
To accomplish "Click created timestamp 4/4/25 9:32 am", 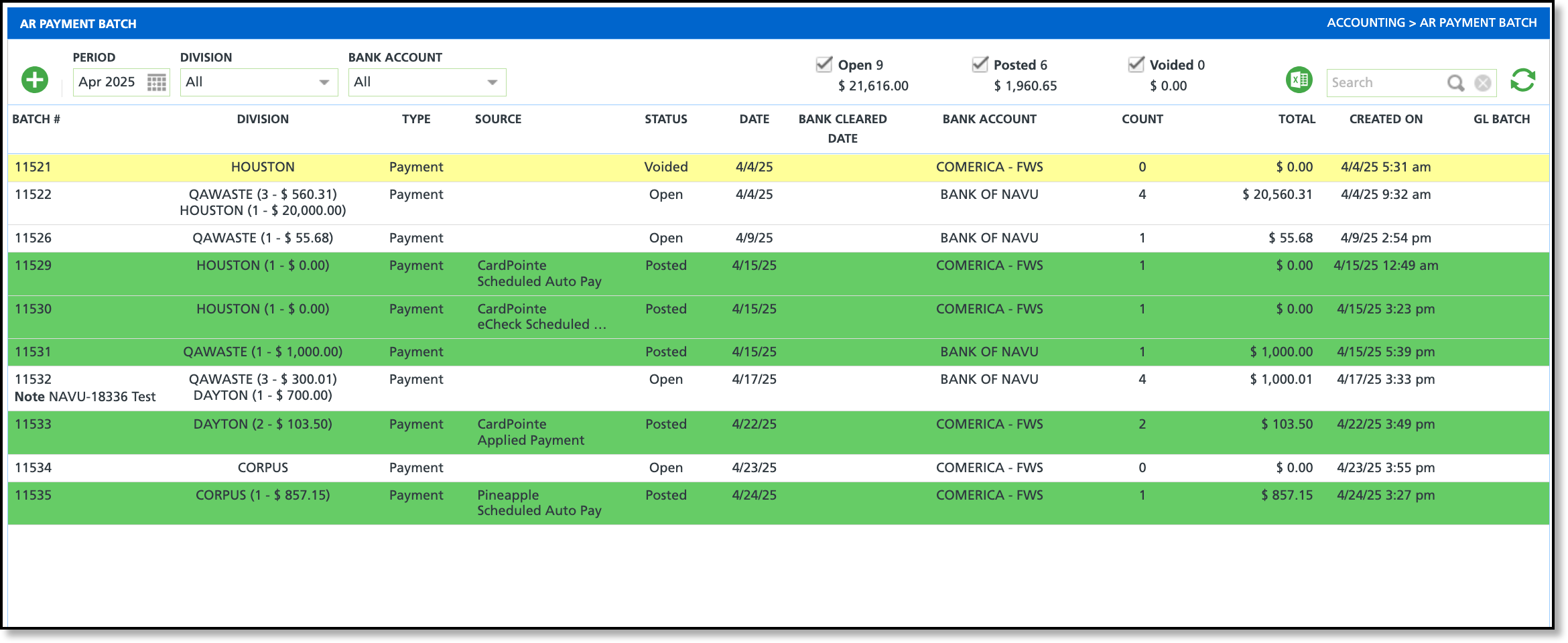I will [1386, 194].
